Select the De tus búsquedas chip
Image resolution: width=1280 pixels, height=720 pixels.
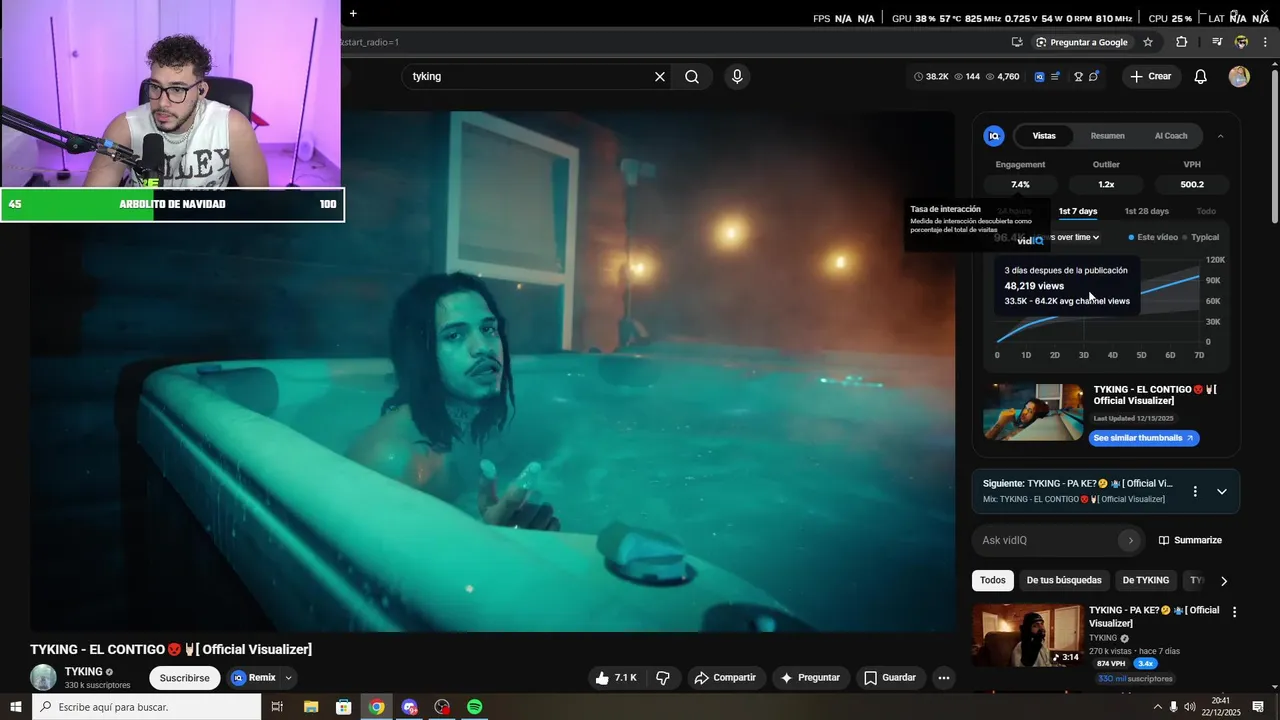click(1064, 581)
